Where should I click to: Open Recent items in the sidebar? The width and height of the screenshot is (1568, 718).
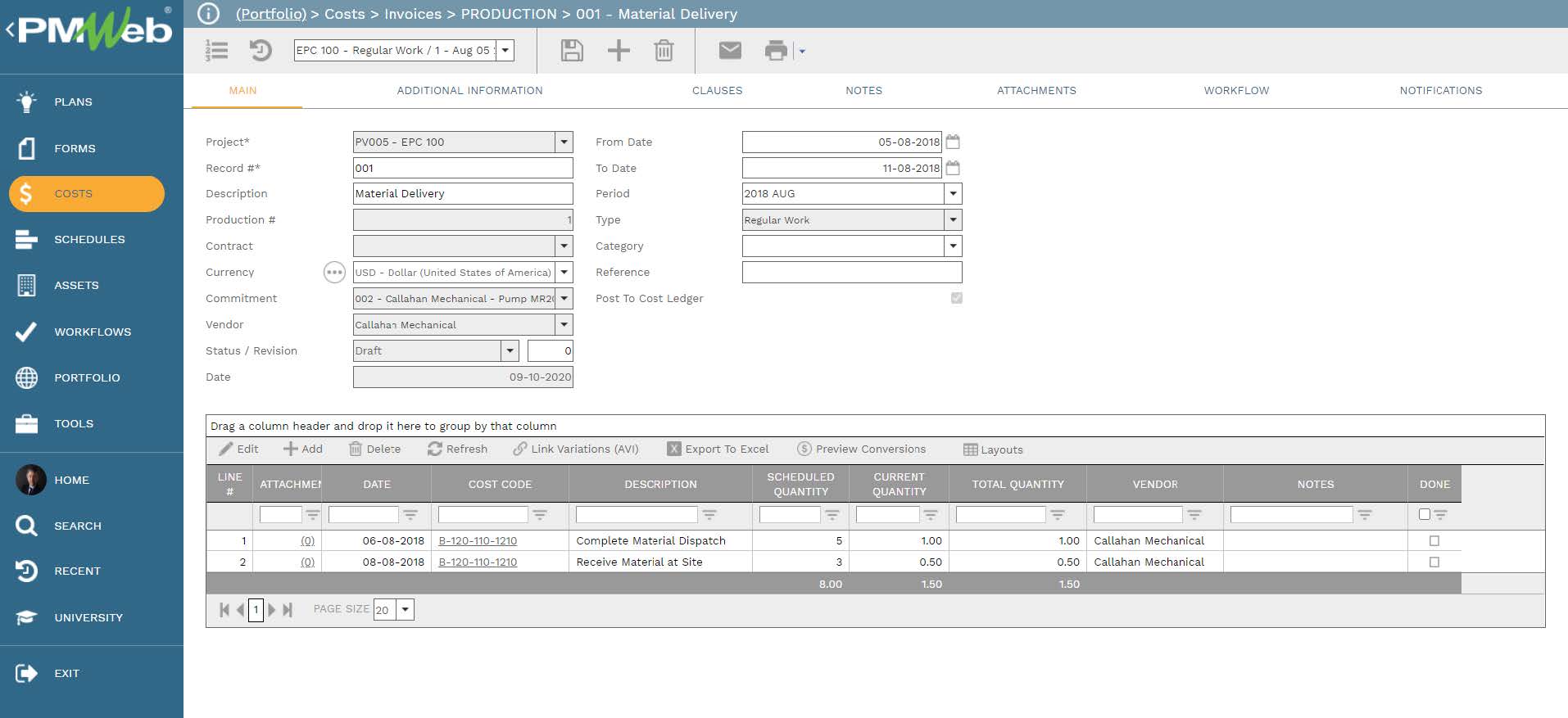tap(77, 571)
